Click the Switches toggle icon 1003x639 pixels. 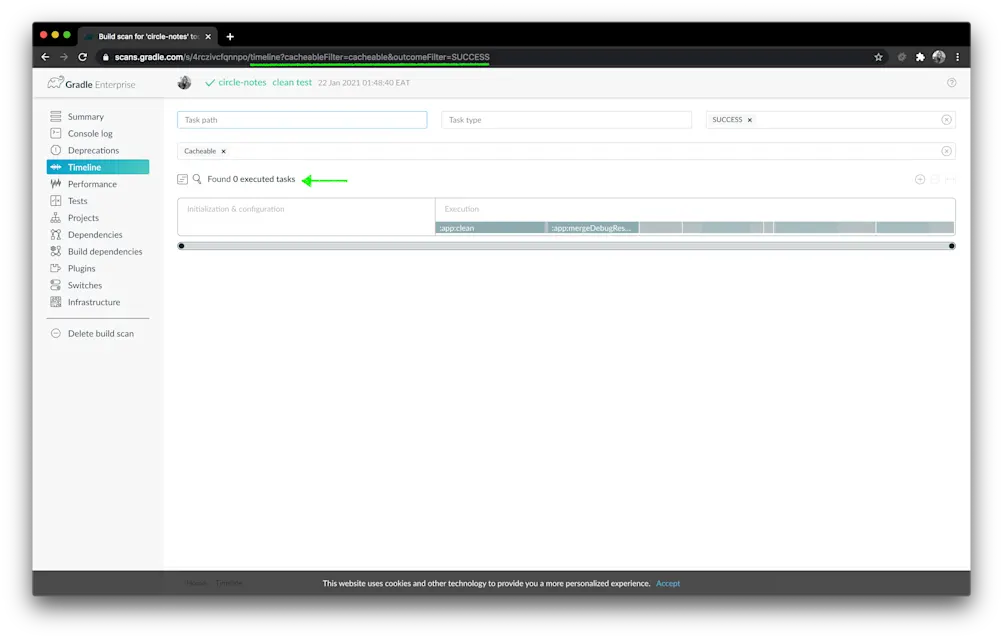point(56,285)
